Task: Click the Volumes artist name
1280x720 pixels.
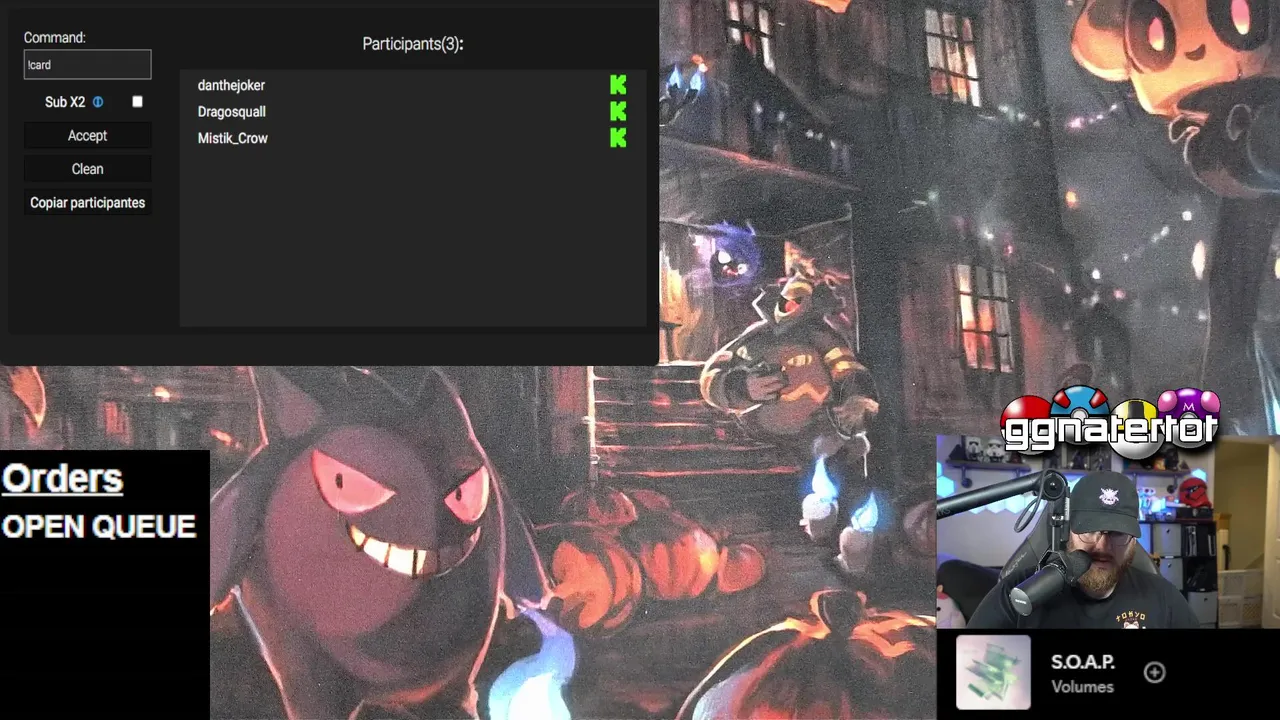Action: [1082, 687]
